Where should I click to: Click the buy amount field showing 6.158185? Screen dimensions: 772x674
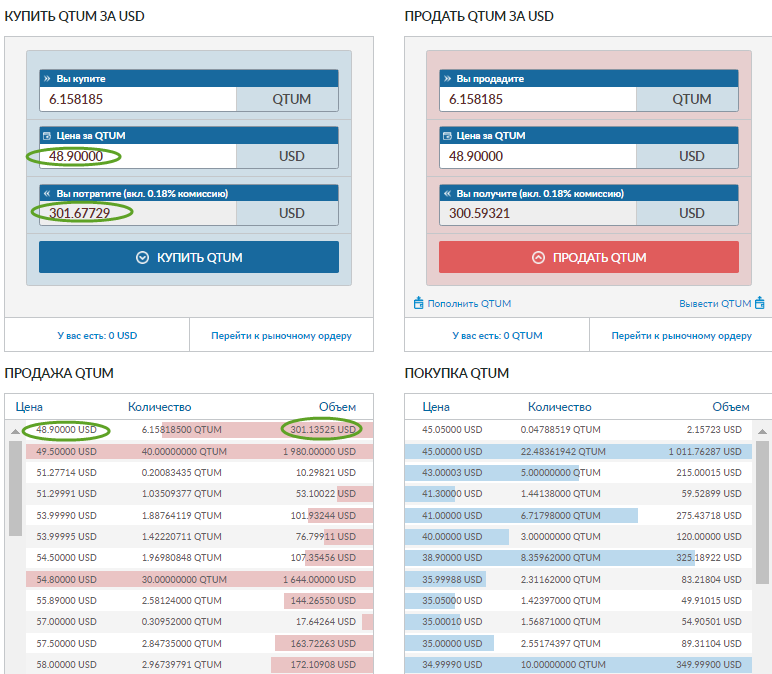[x=138, y=99]
